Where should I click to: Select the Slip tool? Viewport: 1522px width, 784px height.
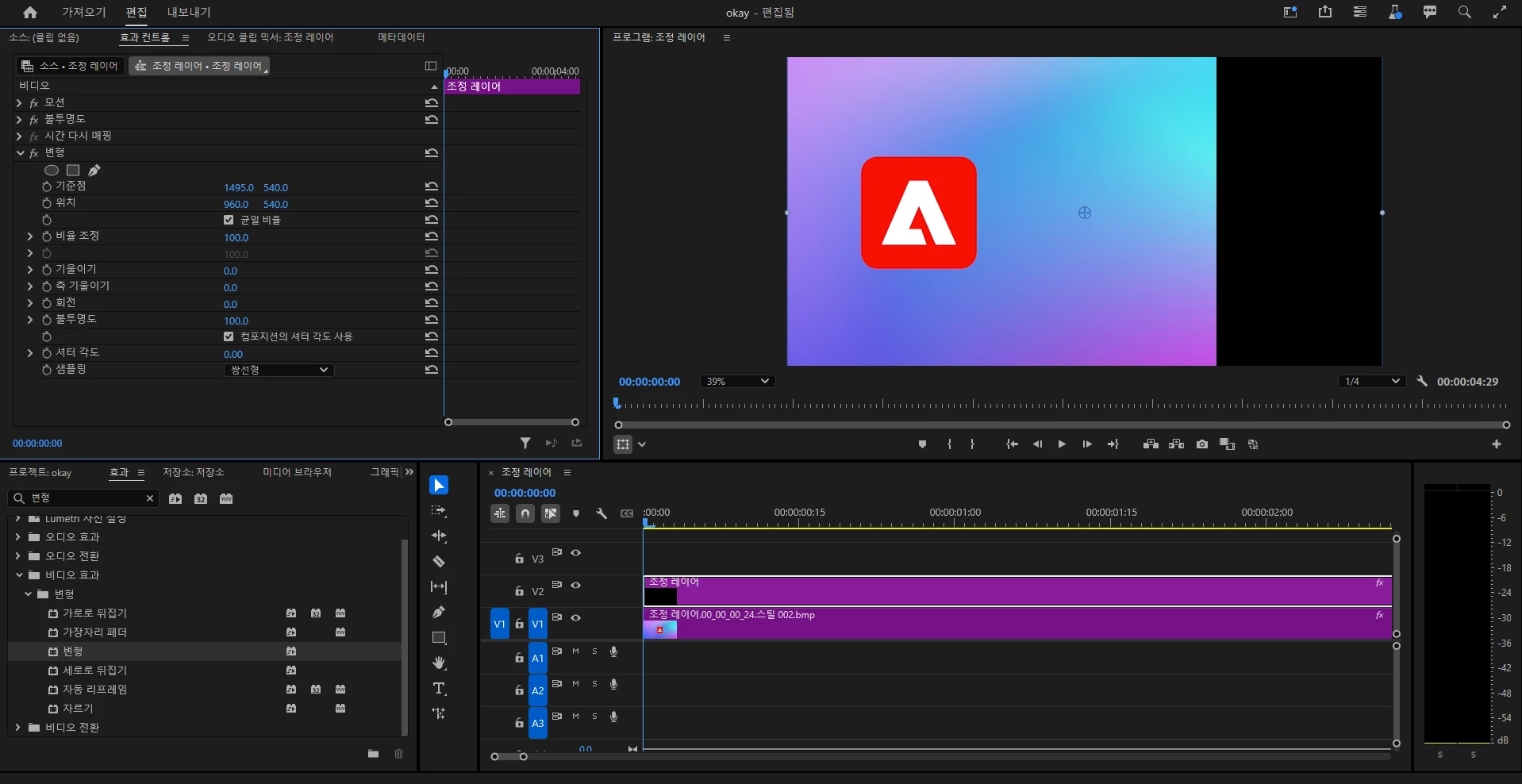(439, 586)
